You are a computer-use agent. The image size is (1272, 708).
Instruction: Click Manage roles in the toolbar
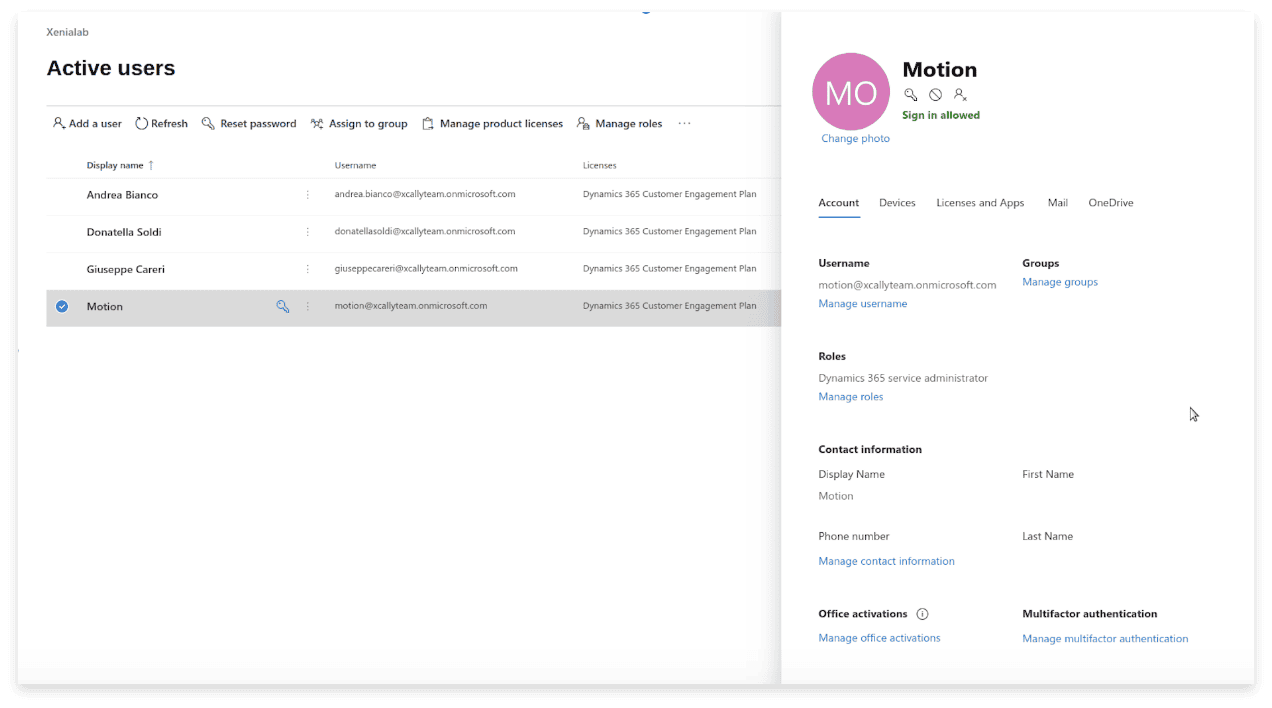[619, 124]
